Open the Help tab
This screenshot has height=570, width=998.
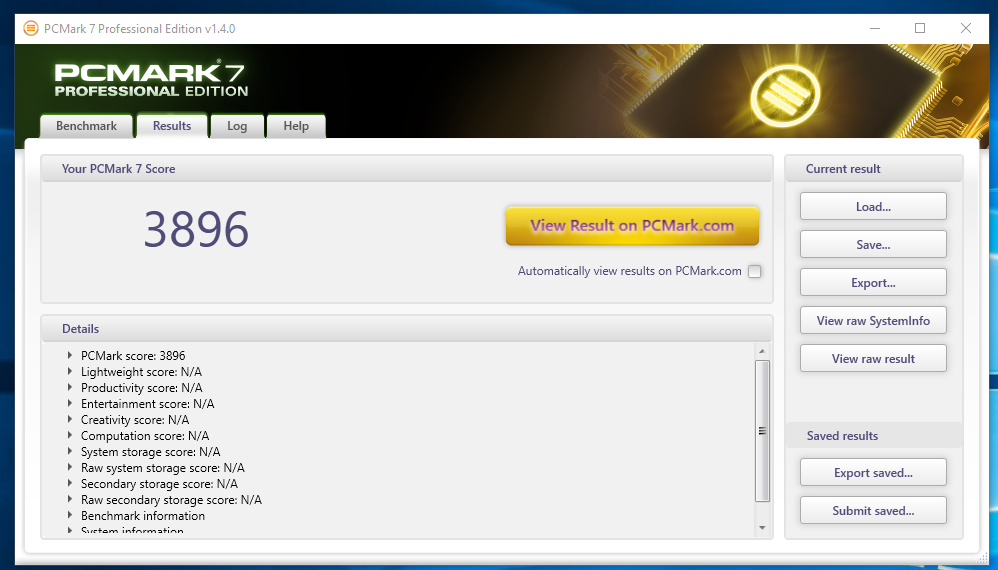[296, 126]
